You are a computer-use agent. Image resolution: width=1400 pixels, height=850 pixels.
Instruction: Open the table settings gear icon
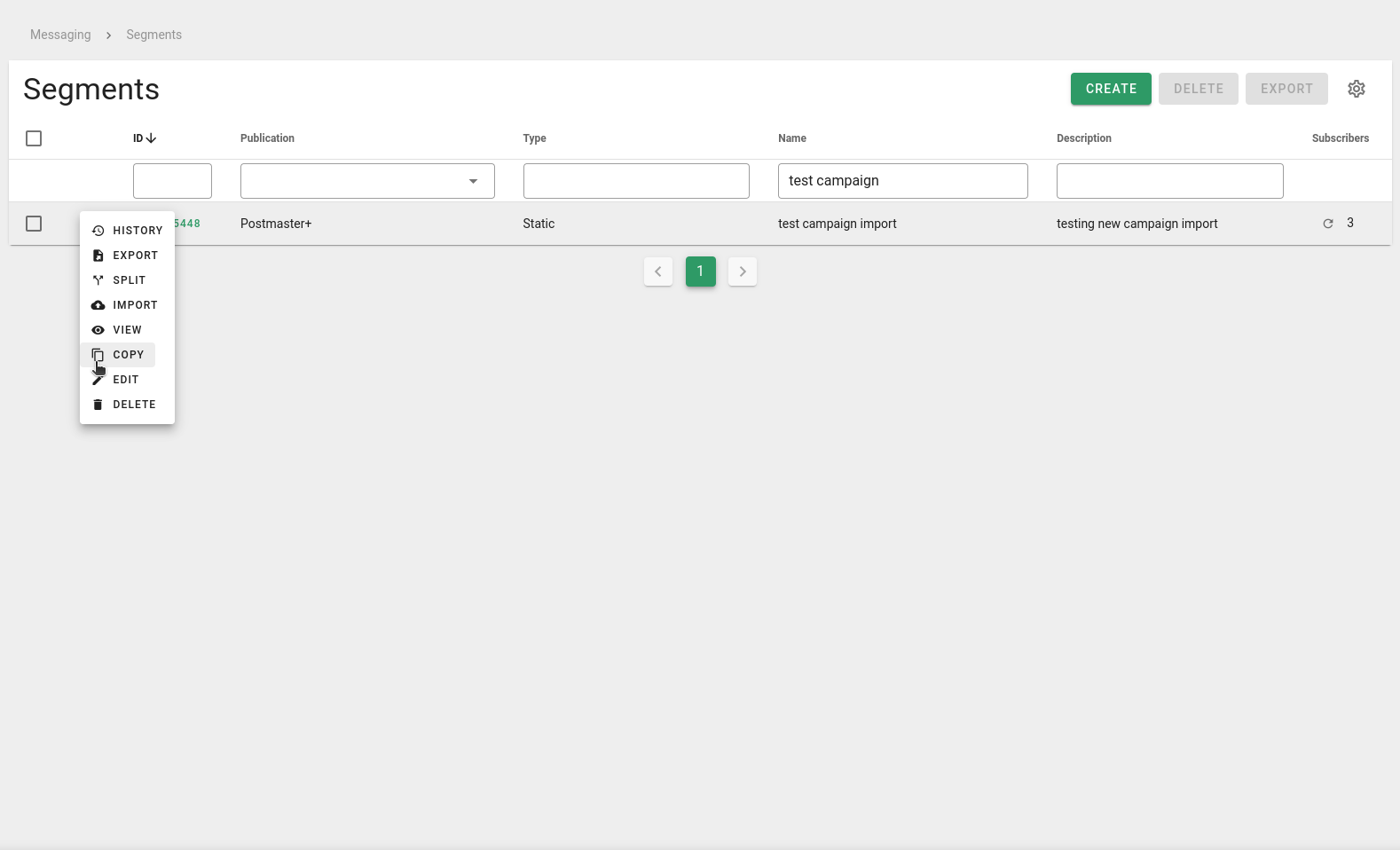coord(1356,89)
